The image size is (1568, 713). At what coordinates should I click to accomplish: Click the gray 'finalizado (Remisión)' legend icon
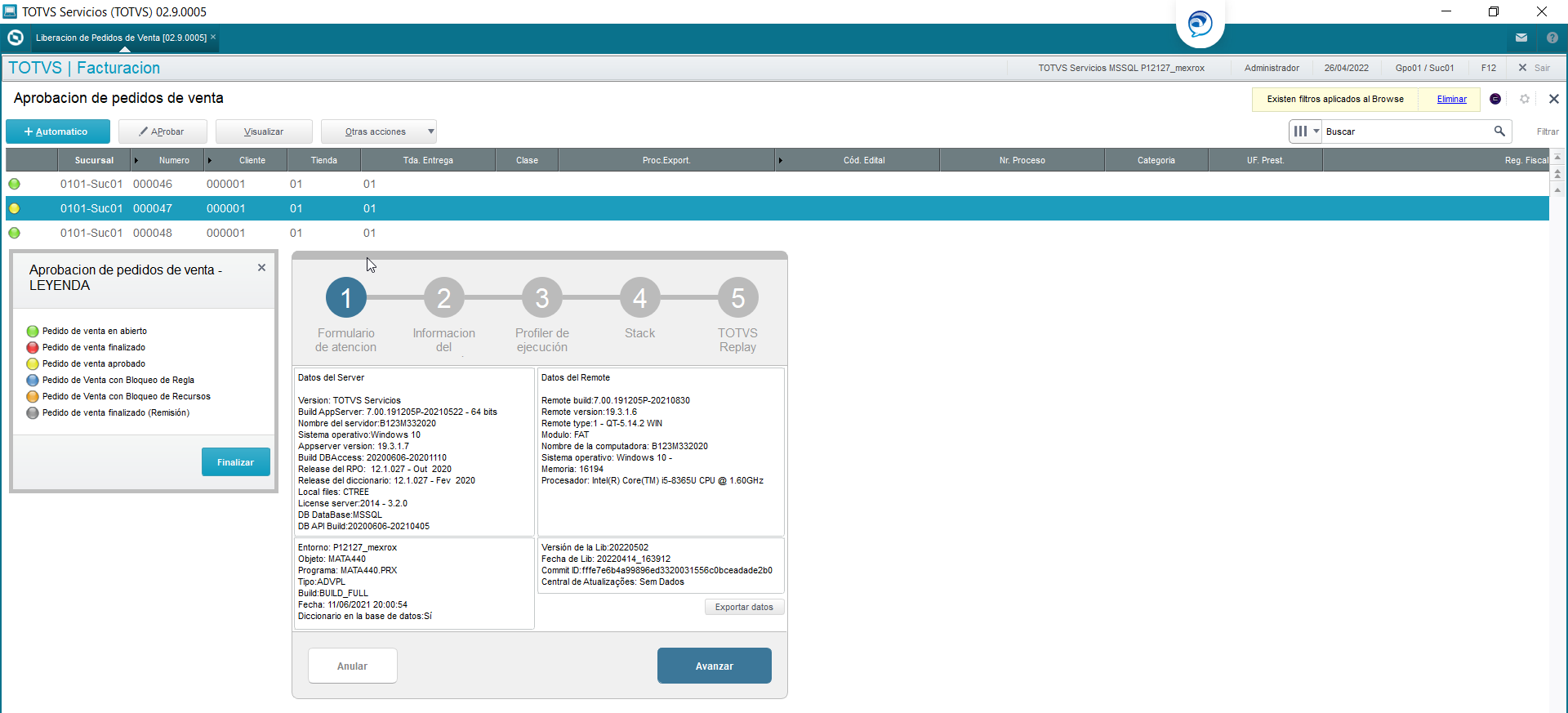33,412
